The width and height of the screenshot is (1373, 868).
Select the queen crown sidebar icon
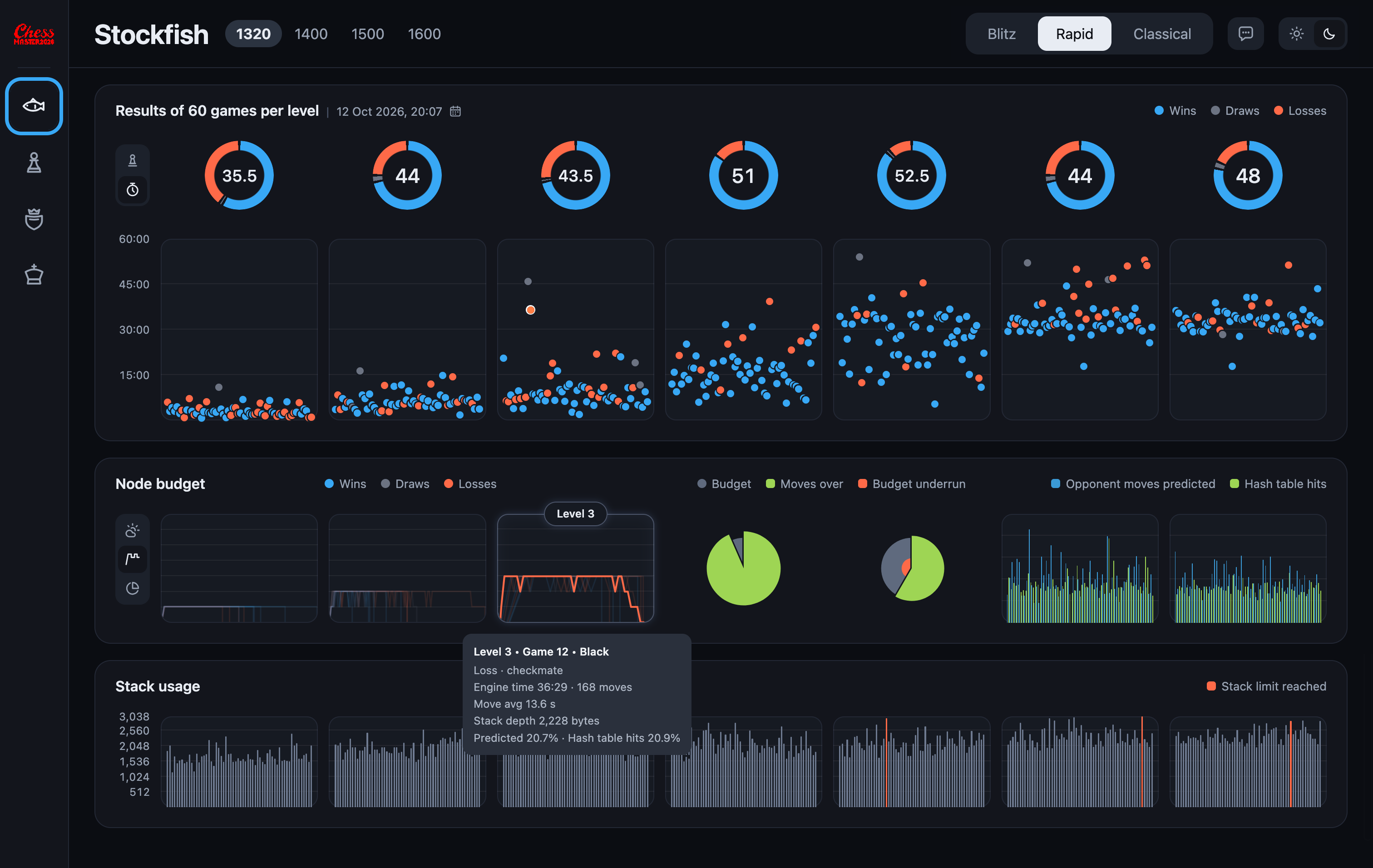click(34, 219)
